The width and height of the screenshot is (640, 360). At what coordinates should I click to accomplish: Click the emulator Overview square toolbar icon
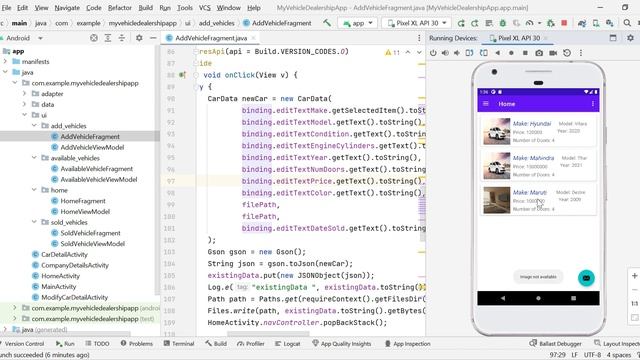coord(525,53)
